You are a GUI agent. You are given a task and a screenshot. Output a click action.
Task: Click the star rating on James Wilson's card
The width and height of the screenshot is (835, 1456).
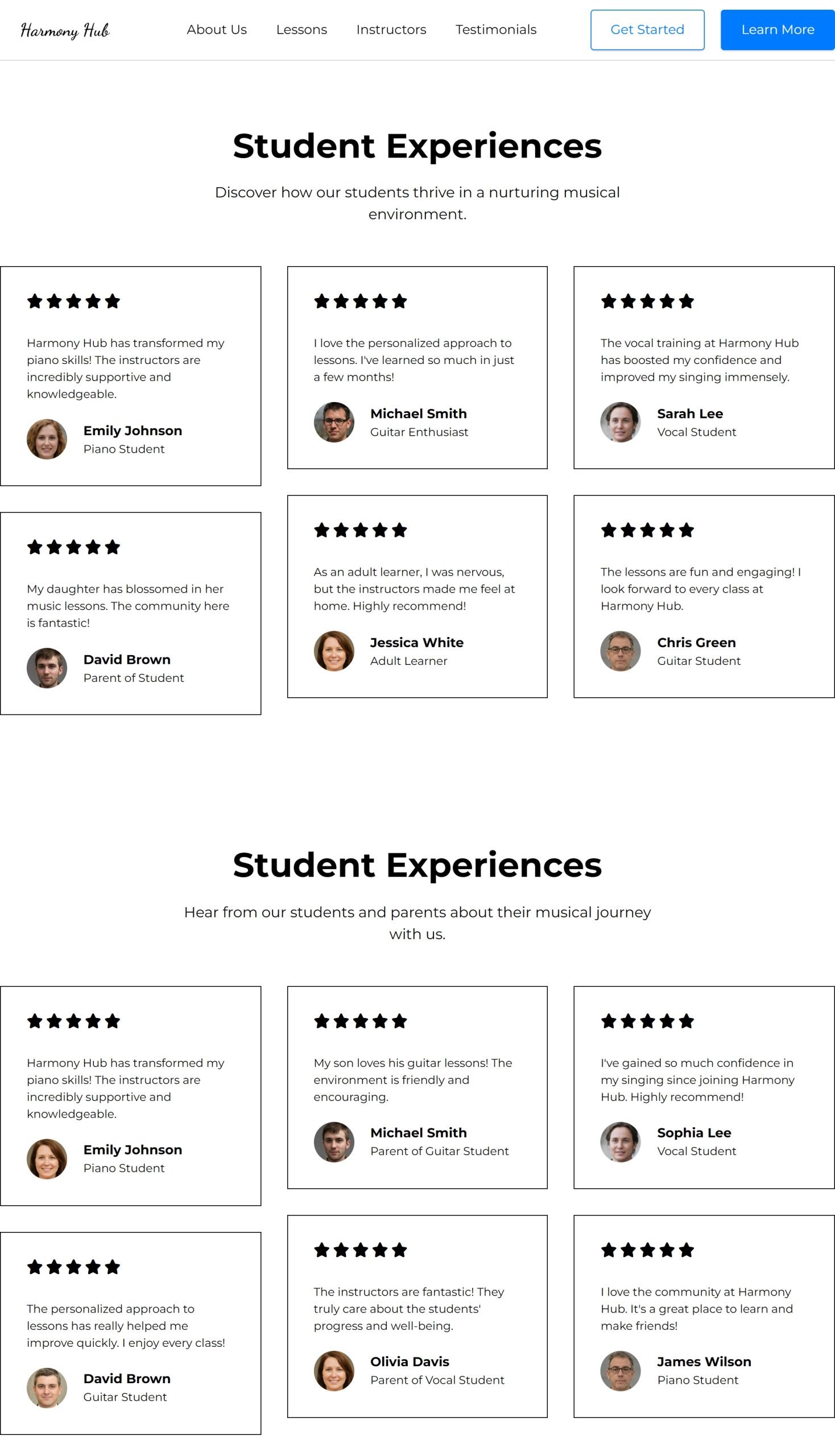click(647, 1250)
